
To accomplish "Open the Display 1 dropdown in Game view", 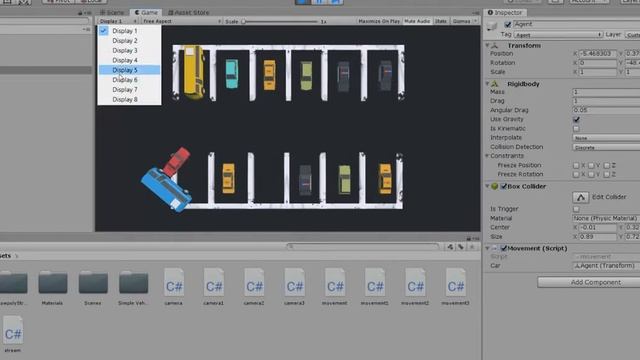I will (118, 21).
